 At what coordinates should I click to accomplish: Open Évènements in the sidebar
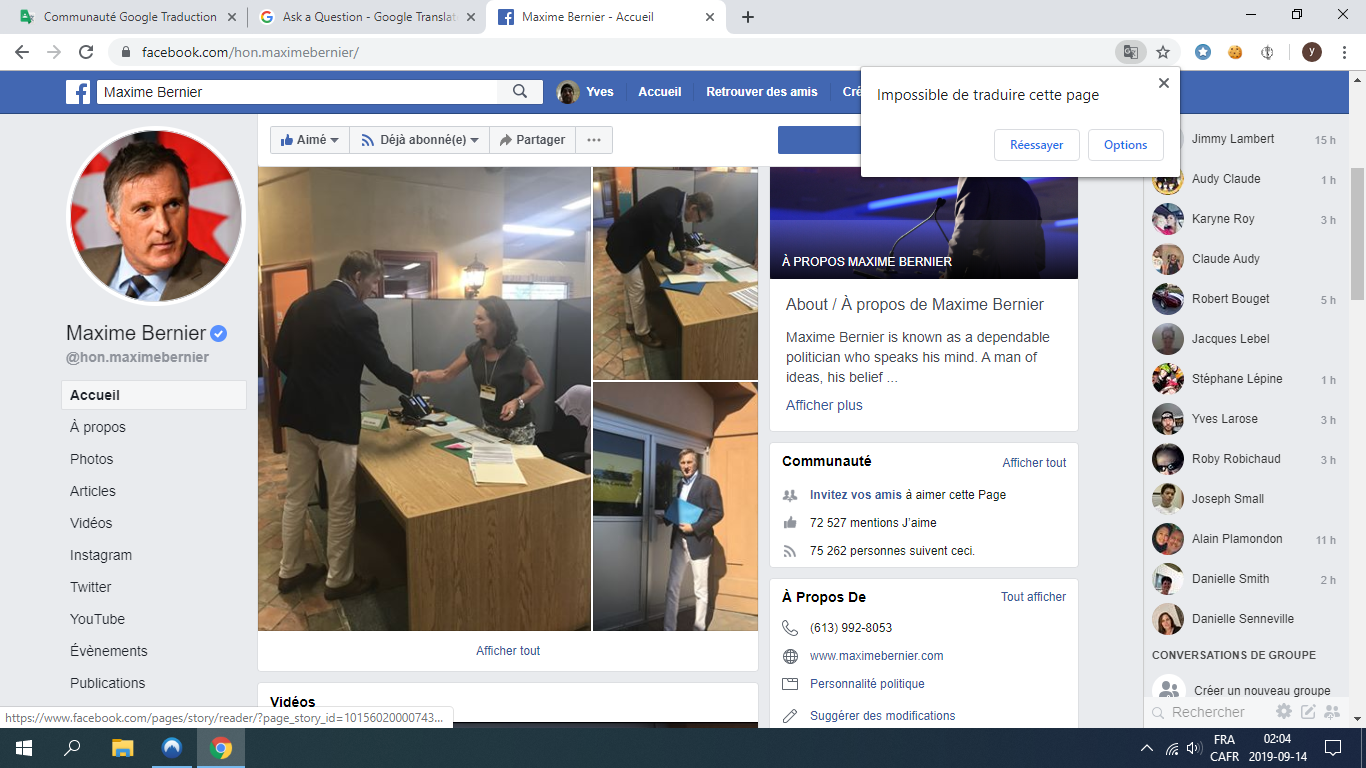coord(109,651)
